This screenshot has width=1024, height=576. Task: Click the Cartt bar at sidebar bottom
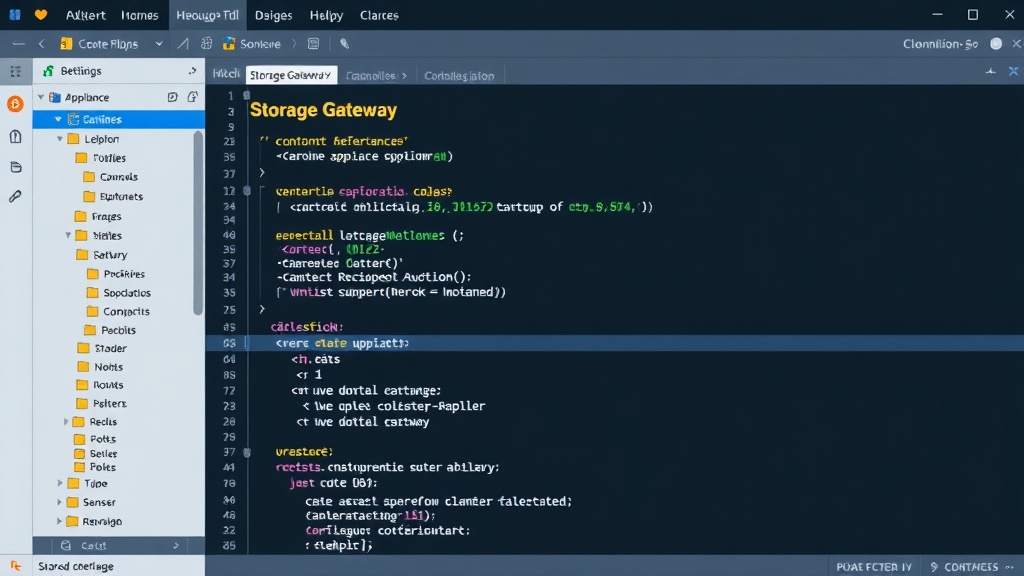tap(119, 545)
